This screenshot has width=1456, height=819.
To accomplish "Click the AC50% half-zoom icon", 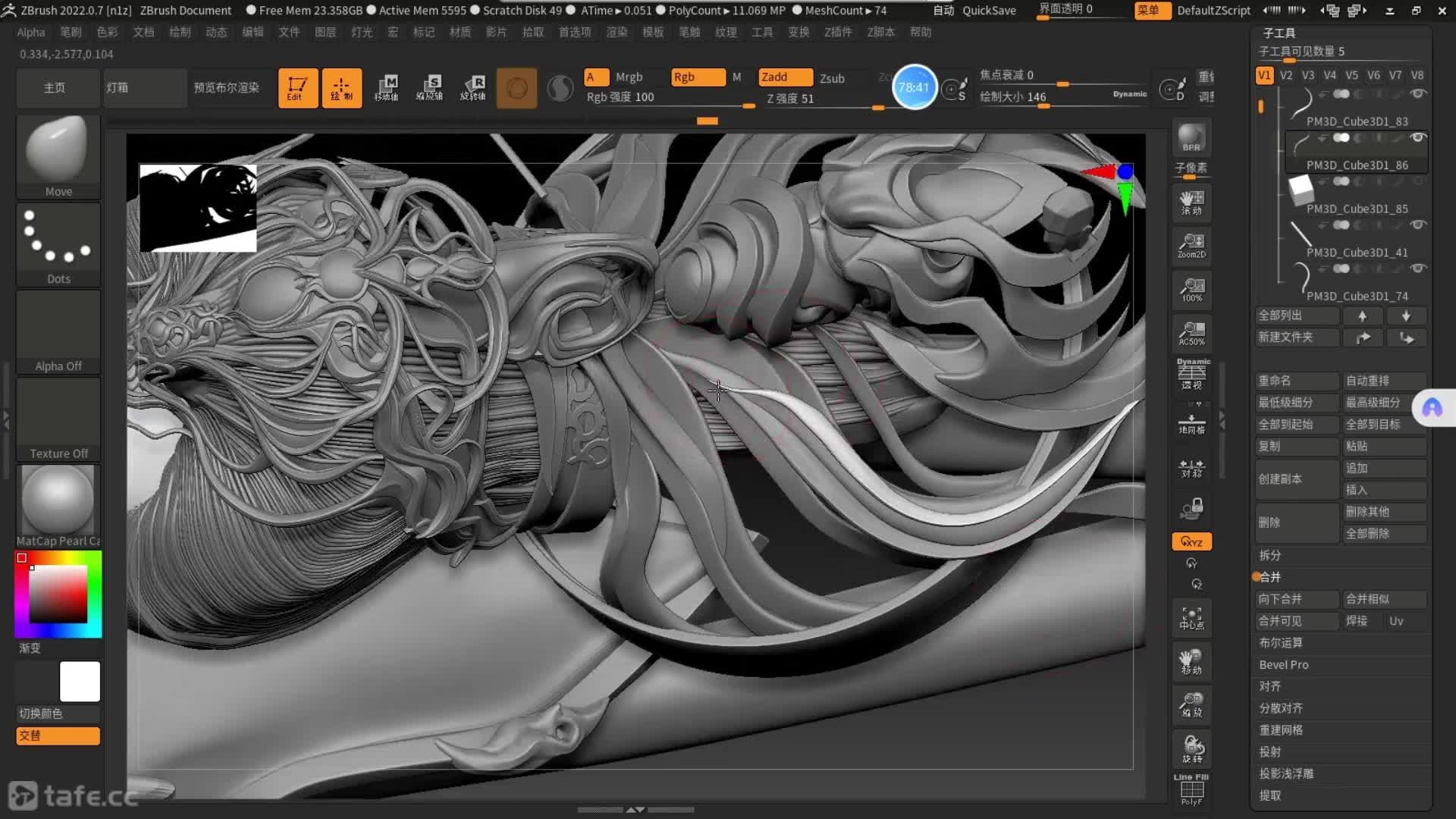I will (1191, 333).
